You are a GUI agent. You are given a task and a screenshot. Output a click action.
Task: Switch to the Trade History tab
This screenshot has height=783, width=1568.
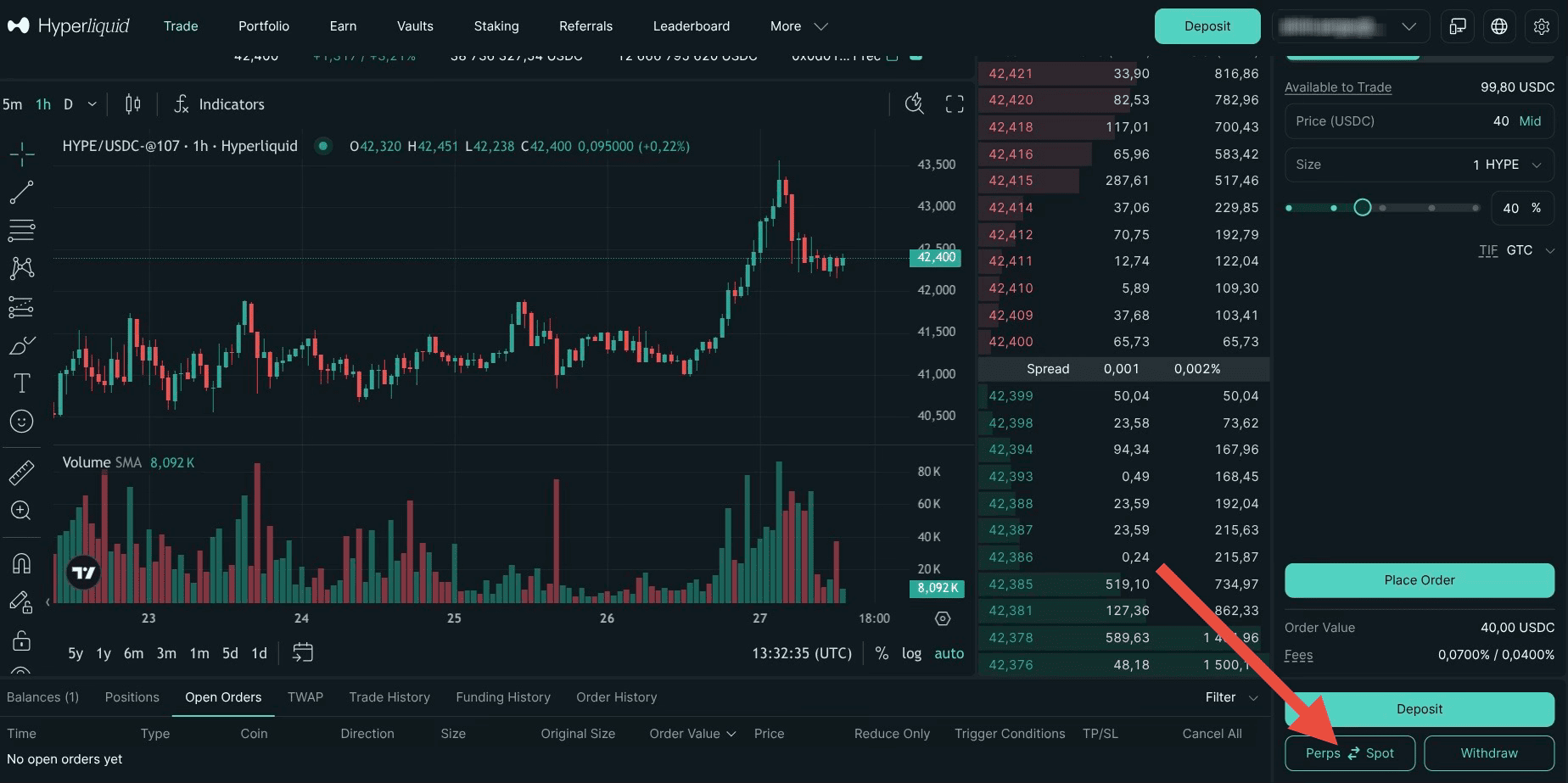point(389,697)
